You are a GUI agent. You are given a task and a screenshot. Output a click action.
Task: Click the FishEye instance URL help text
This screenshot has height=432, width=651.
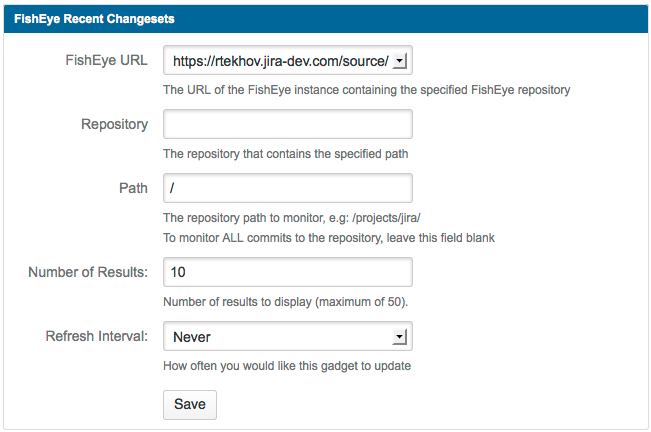(366, 90)
